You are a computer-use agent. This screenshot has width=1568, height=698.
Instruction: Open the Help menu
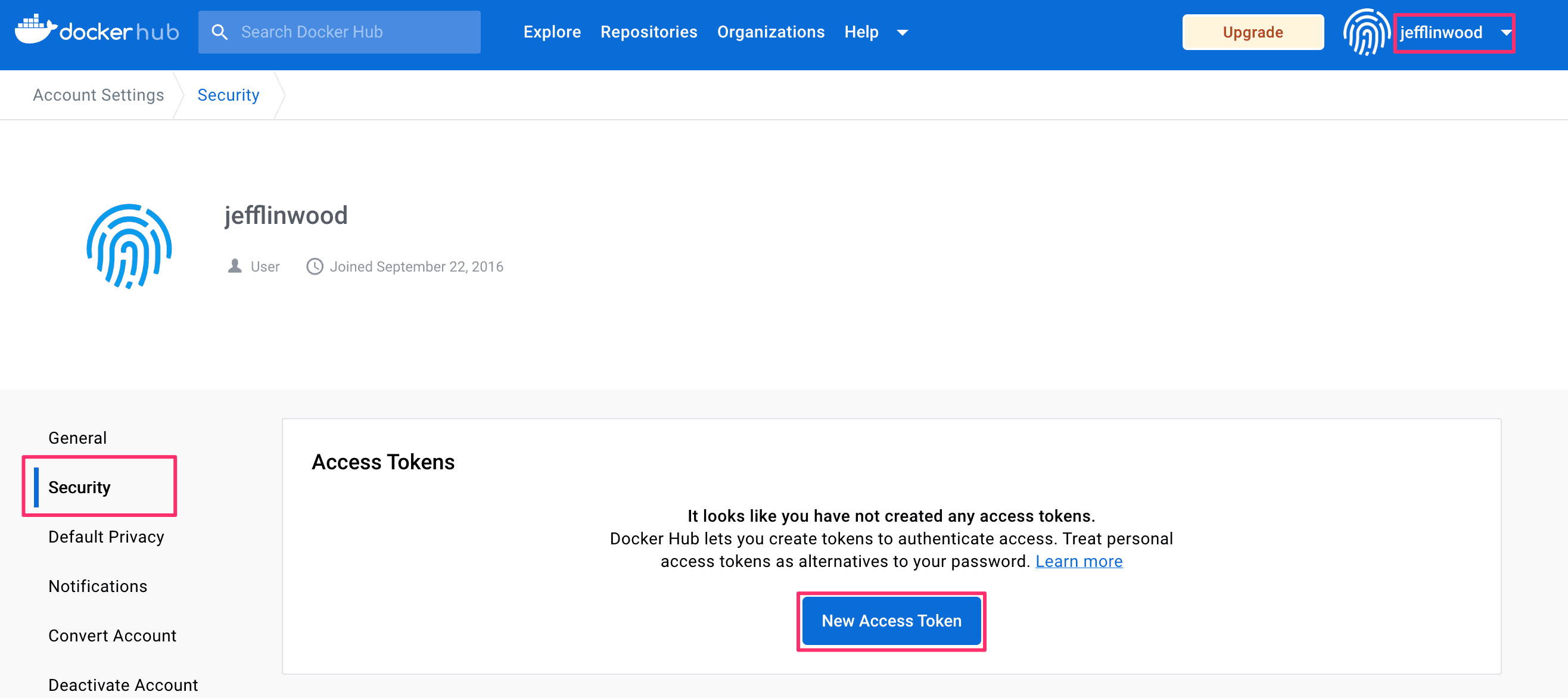pyautogui.click(x=861, y=32)
